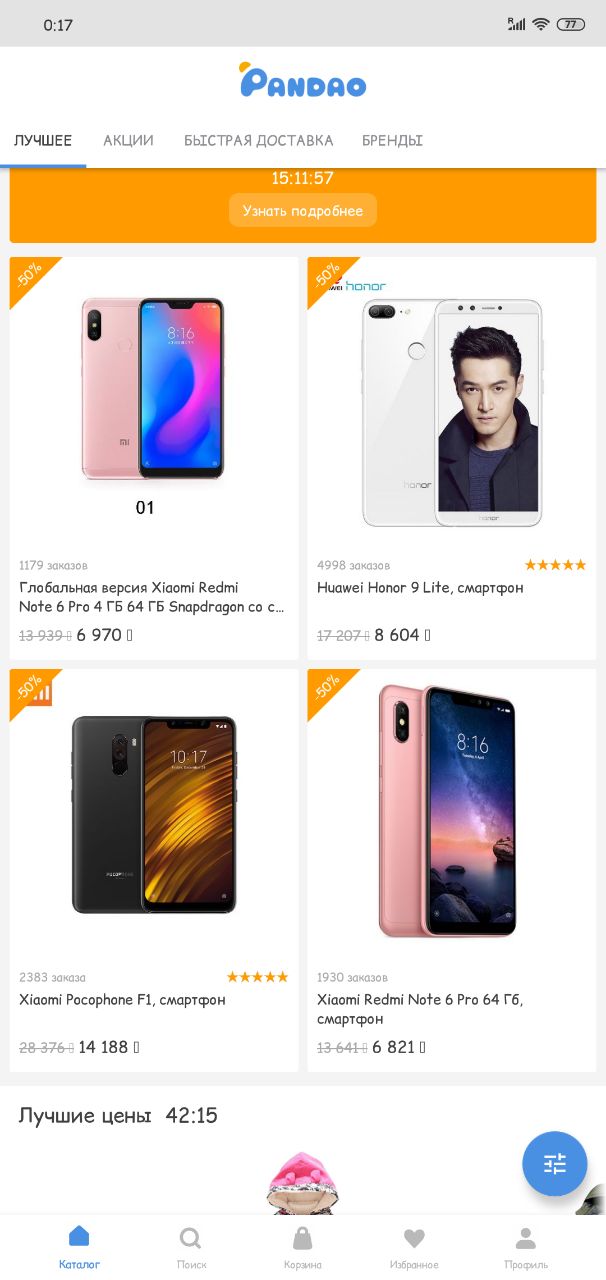Switch to the Акции tab
The image size is (606, 1280).
click(x=128, y=140)
